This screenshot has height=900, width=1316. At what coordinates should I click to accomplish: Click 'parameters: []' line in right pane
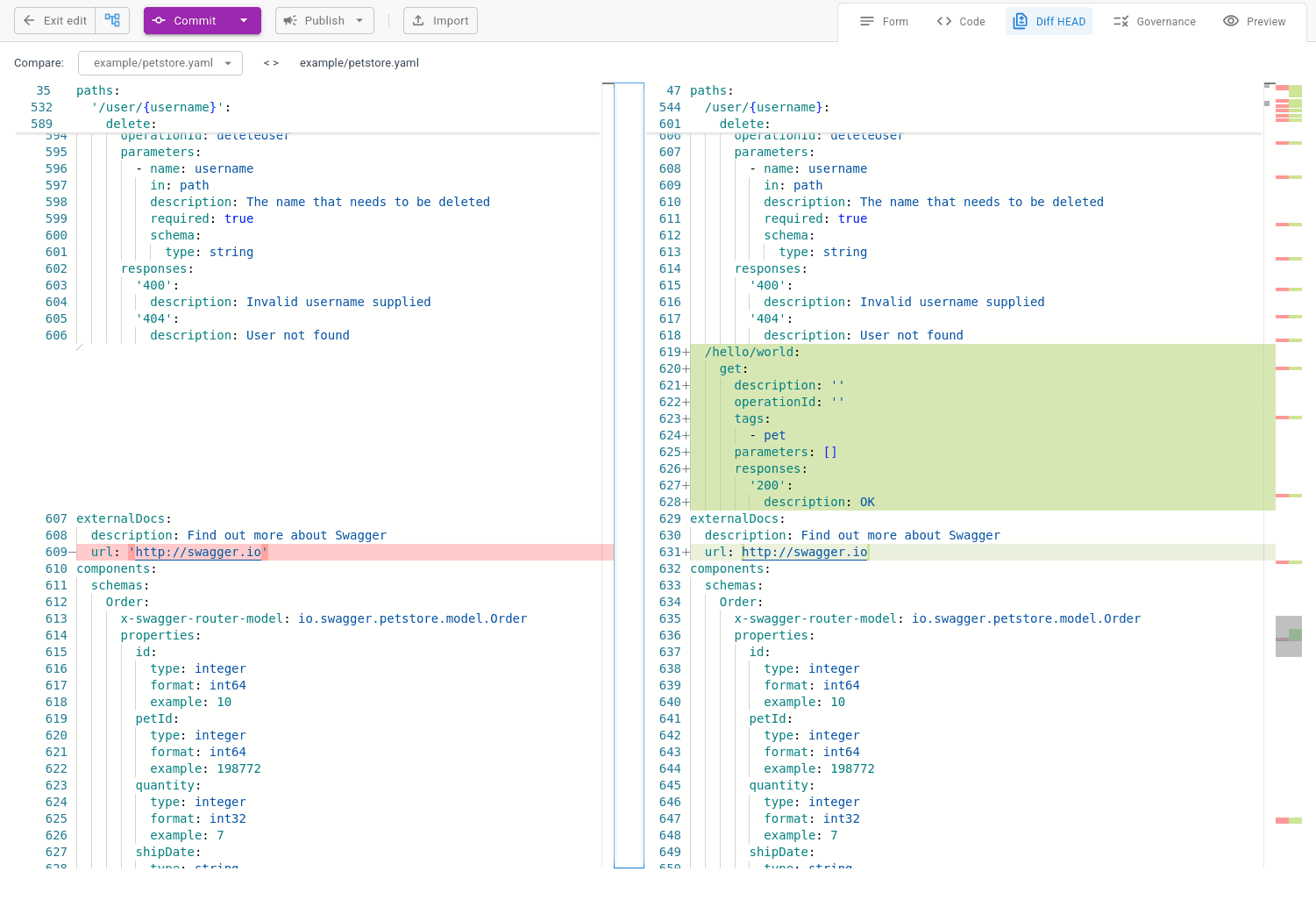(786, 452)
